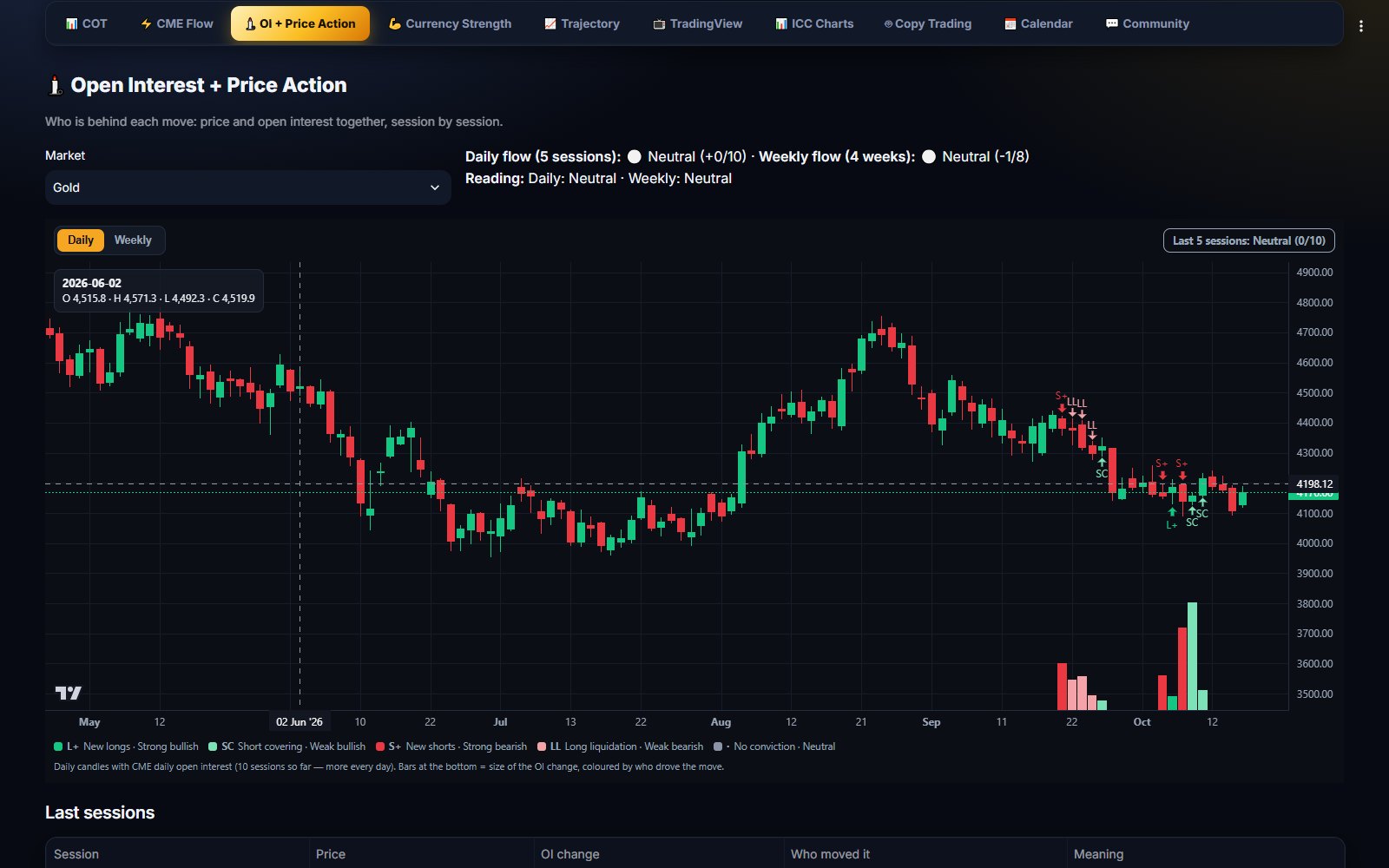Click the S+ New shorts red legend swatch
Image resolution: width=1389 pixels, height=868 pixels.
pyautogui.click(x=380, y=746)
